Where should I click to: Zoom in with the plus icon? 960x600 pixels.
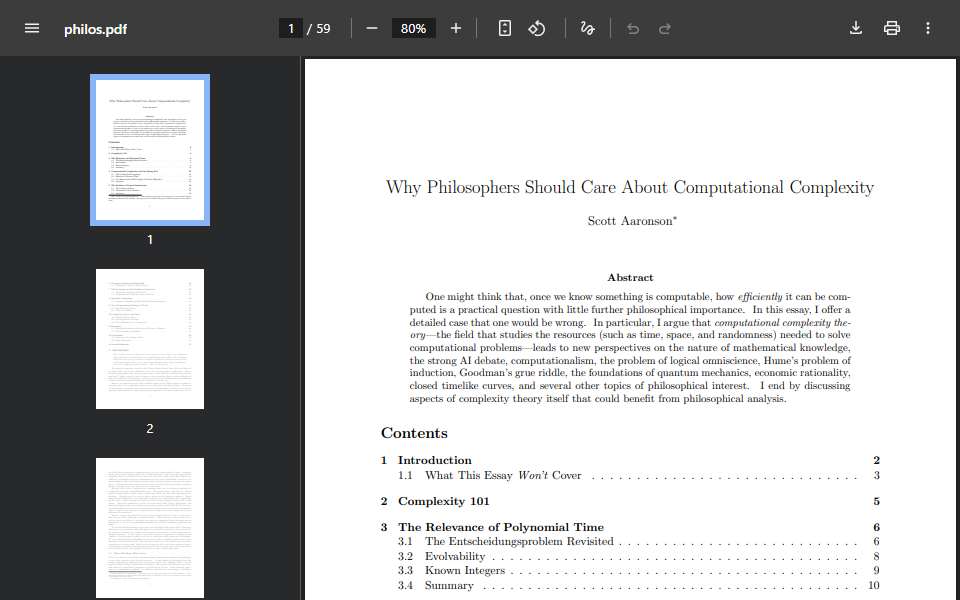[456, 28]
